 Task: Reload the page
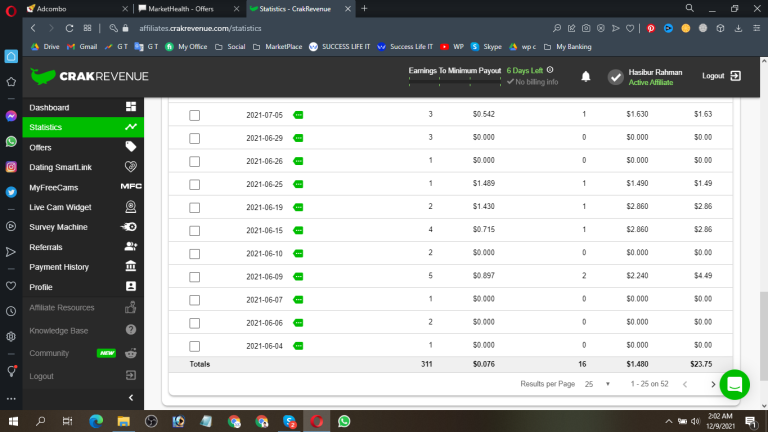point(70,28)
